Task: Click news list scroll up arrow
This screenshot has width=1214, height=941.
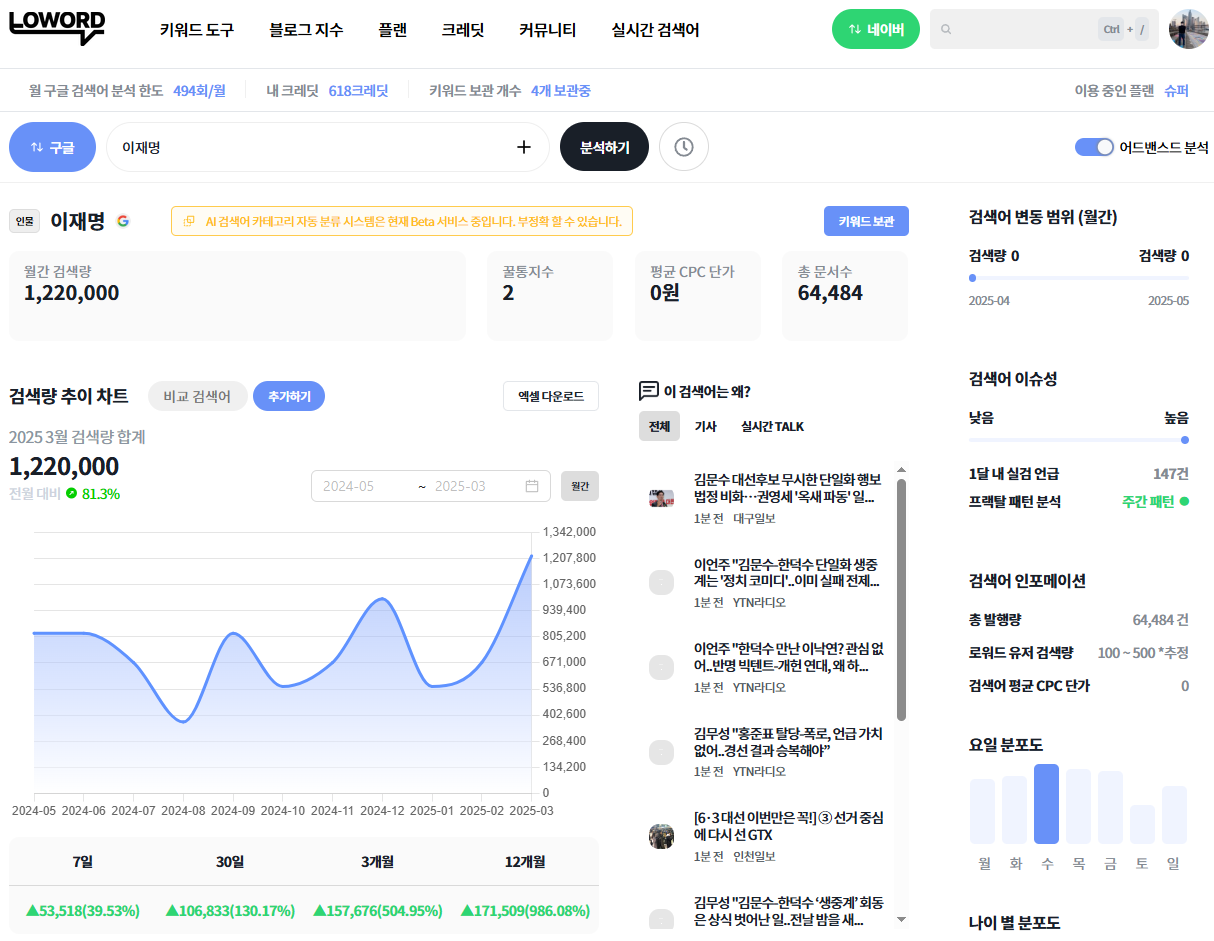Action: 901,469
